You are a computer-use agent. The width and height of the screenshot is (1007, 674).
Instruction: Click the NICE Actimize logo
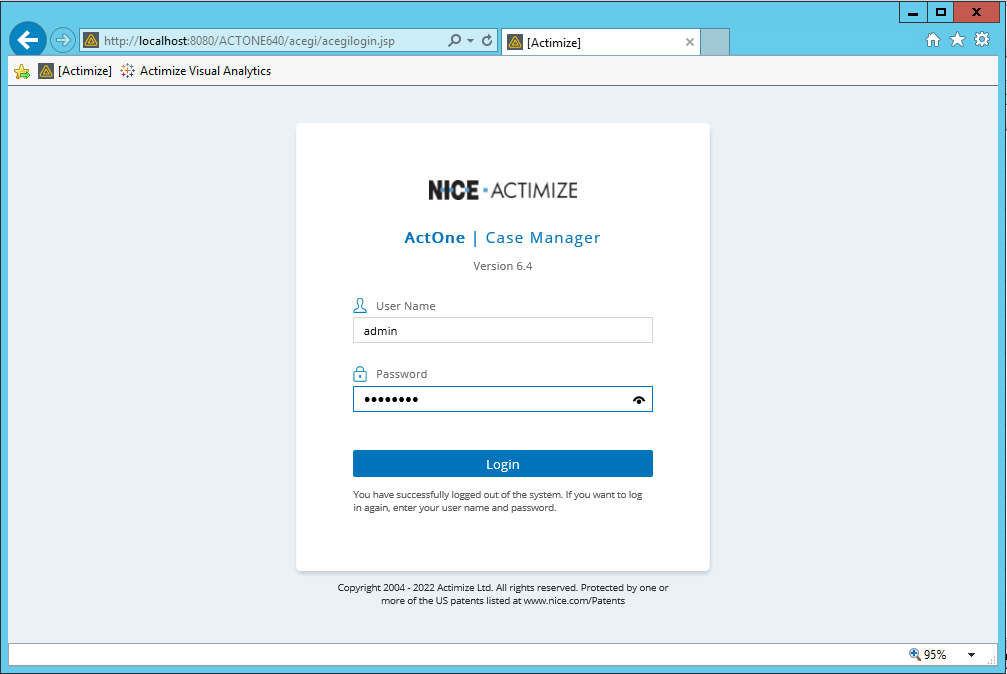pyautogui.click(x=503, y=190)
